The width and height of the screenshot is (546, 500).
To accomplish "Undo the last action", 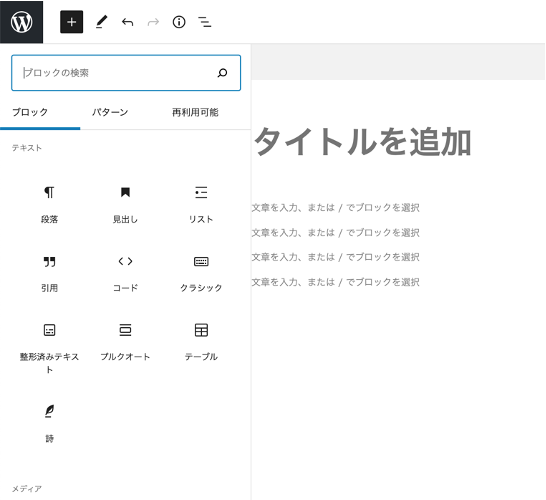I will coord(127,22).
